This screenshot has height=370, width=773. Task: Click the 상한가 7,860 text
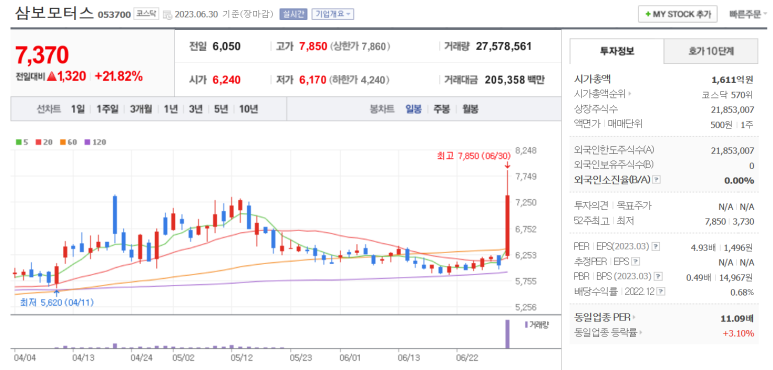pos(360,46)
